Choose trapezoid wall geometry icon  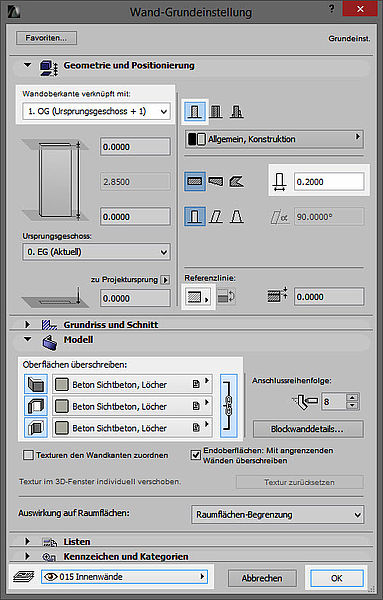click(216, 181)
